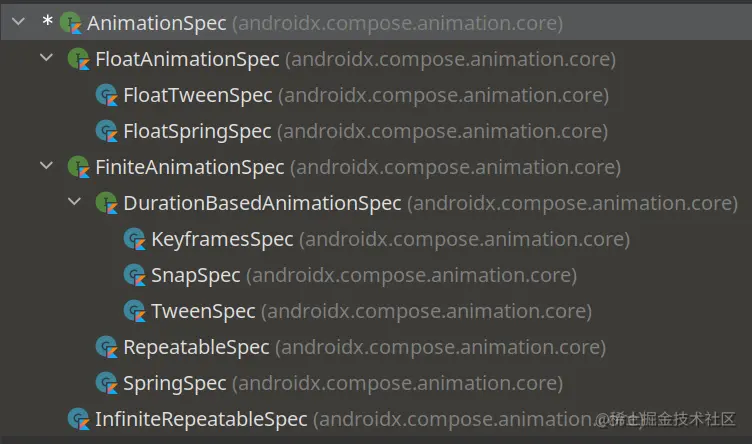Click the AnimationSpec interface icon
The image size is (752, 444).
click(71, 22)
